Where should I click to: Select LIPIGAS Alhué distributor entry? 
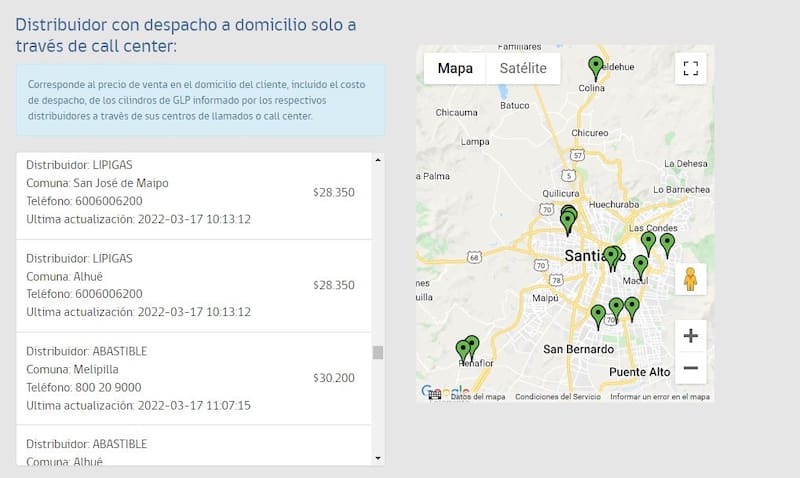point(190,285)
